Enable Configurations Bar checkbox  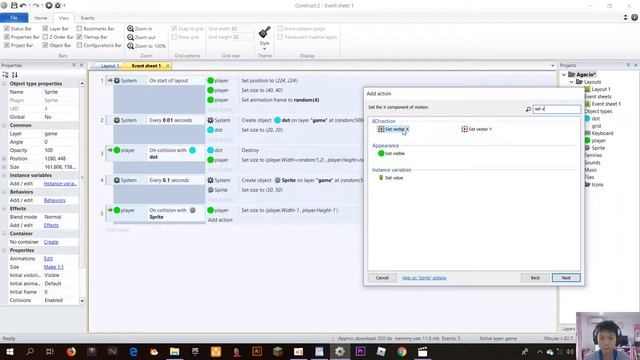tap(80, 45)
